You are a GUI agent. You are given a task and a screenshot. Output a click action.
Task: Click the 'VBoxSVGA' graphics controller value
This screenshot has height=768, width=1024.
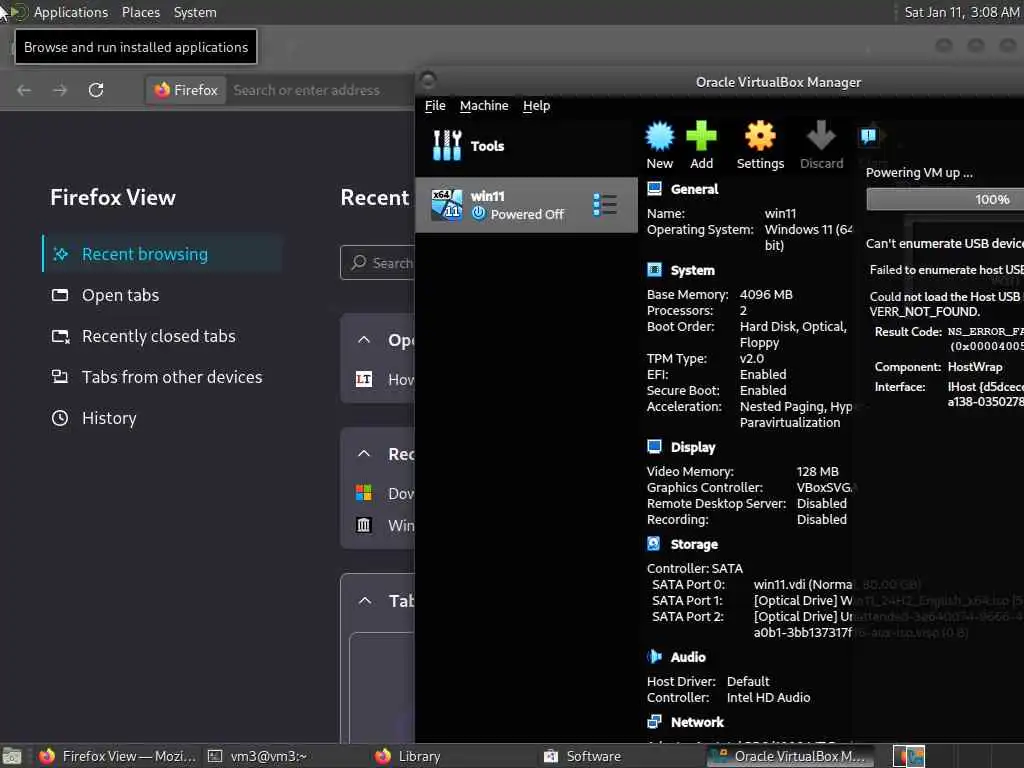[x=824, y=487]
